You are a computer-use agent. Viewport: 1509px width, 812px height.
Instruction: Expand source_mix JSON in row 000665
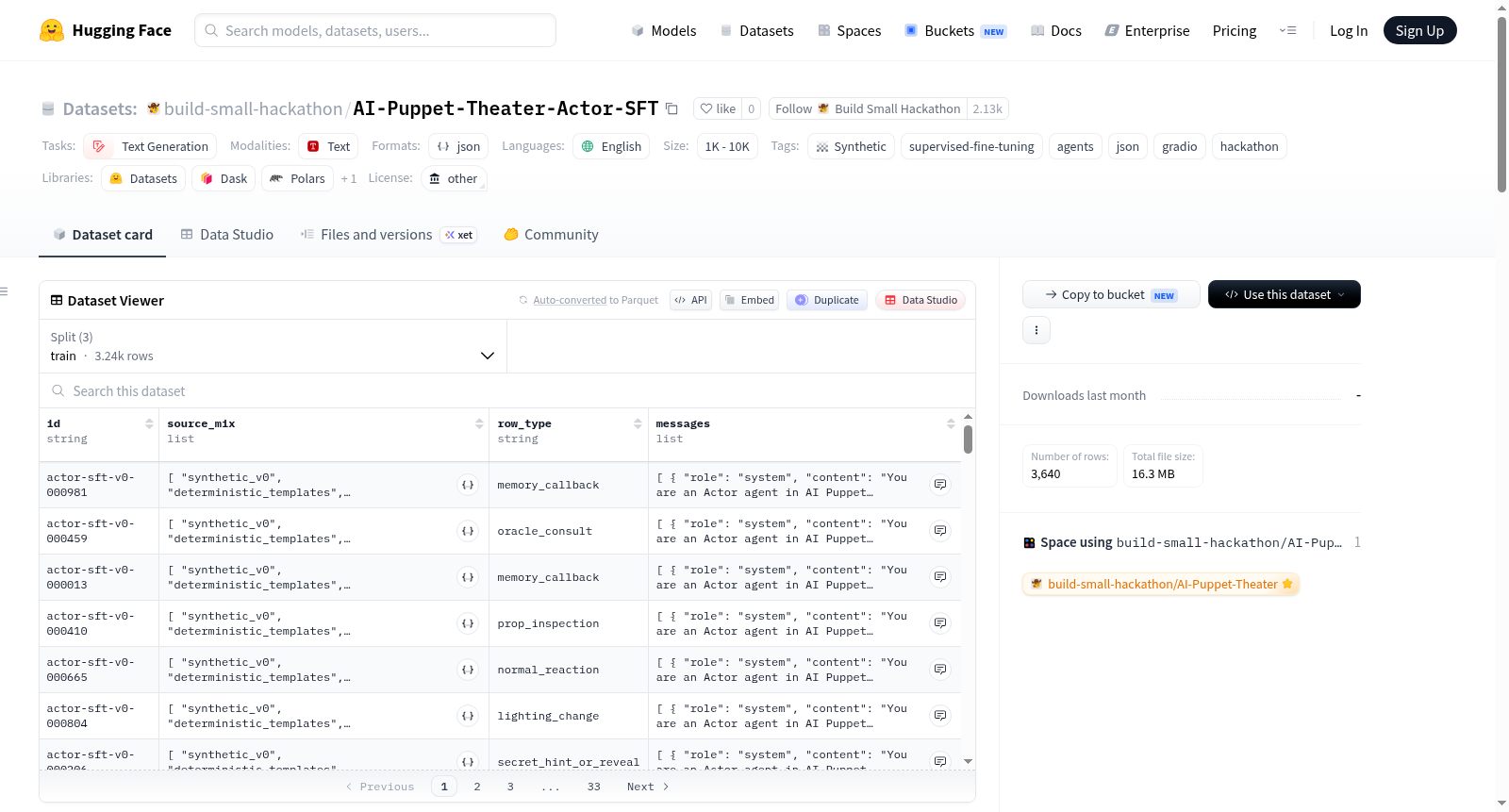coord(468,670)
